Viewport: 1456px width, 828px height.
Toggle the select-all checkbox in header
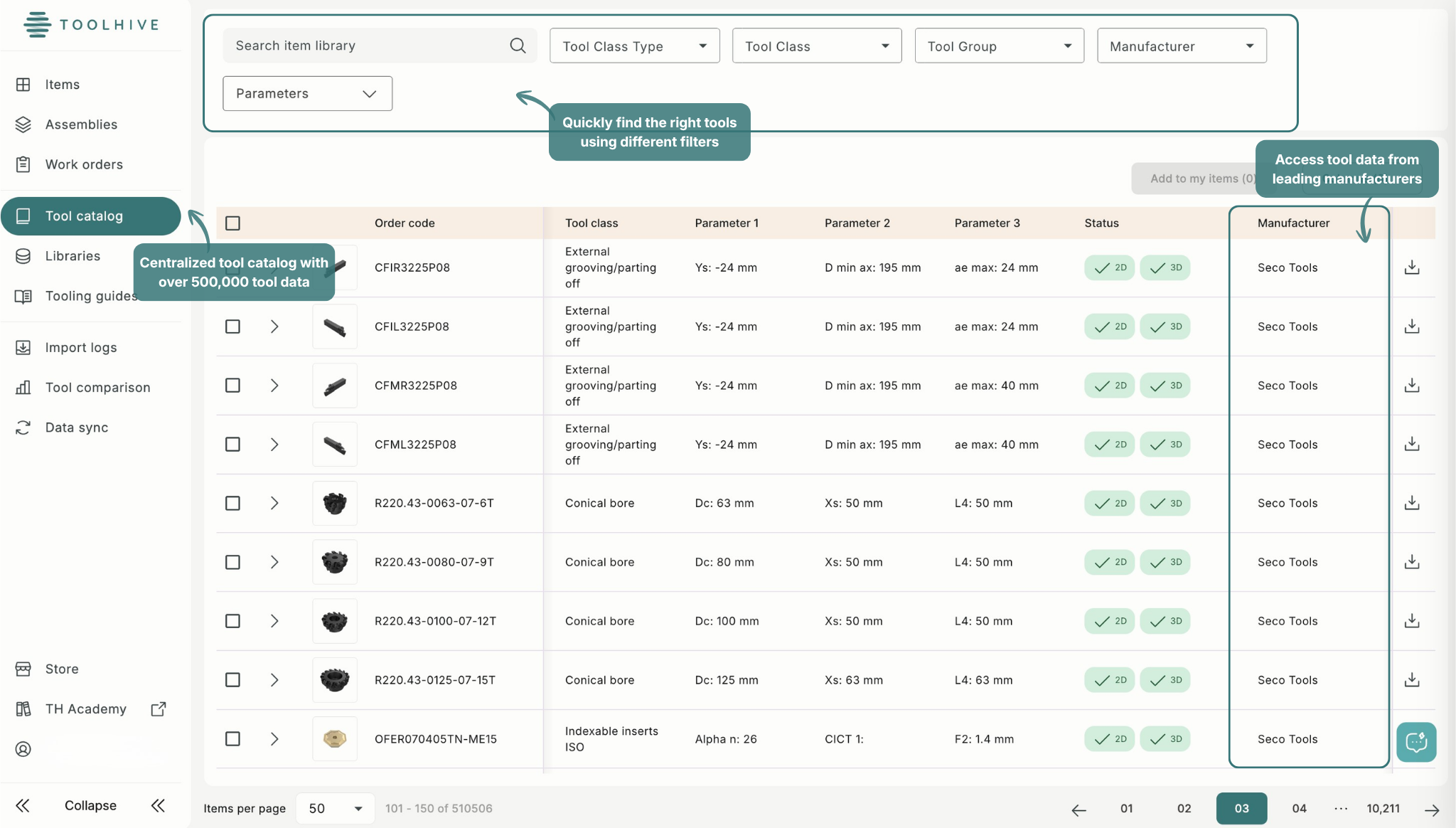[232, 223]
